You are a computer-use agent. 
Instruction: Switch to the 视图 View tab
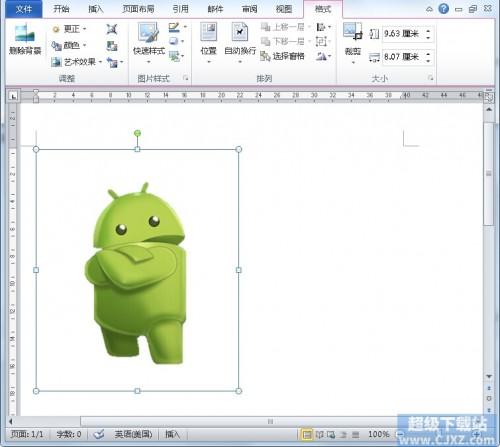284,9
